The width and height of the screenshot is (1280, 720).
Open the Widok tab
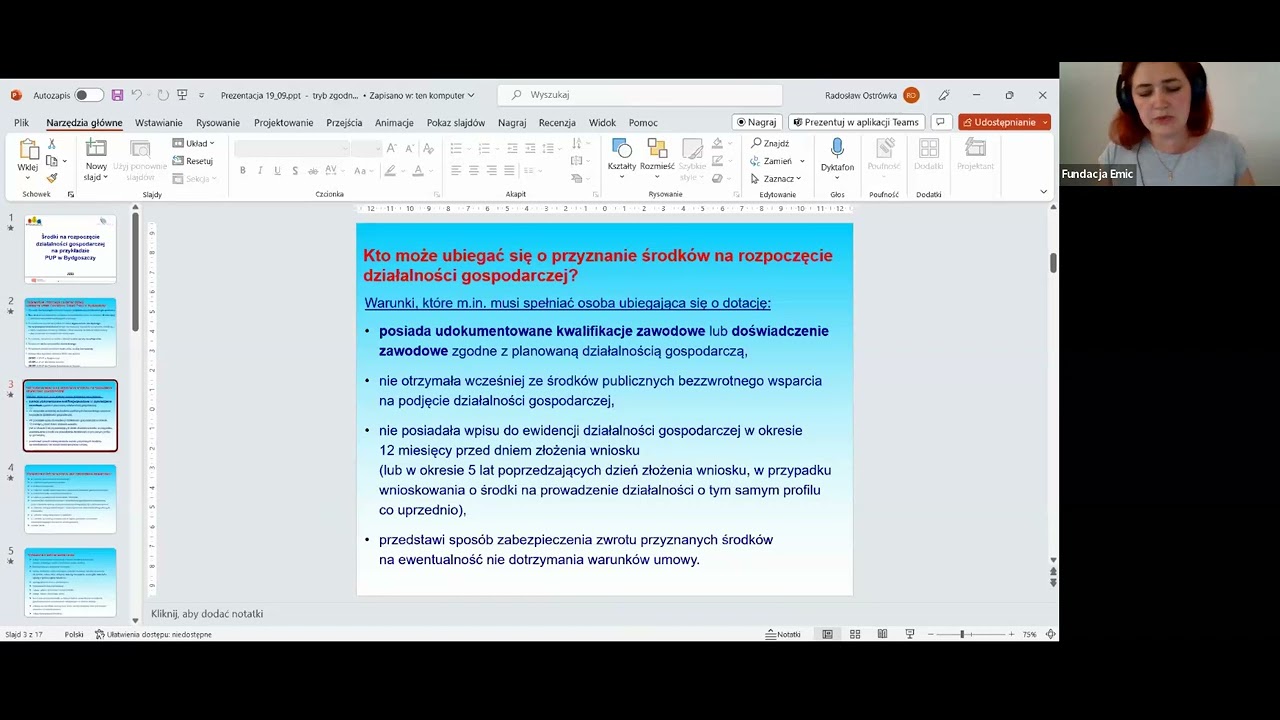pyautogui.click(x=602, y=123)
